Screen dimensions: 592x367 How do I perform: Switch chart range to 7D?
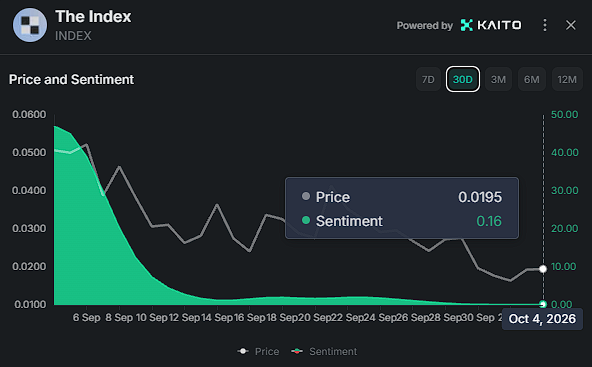coord(428,79)
